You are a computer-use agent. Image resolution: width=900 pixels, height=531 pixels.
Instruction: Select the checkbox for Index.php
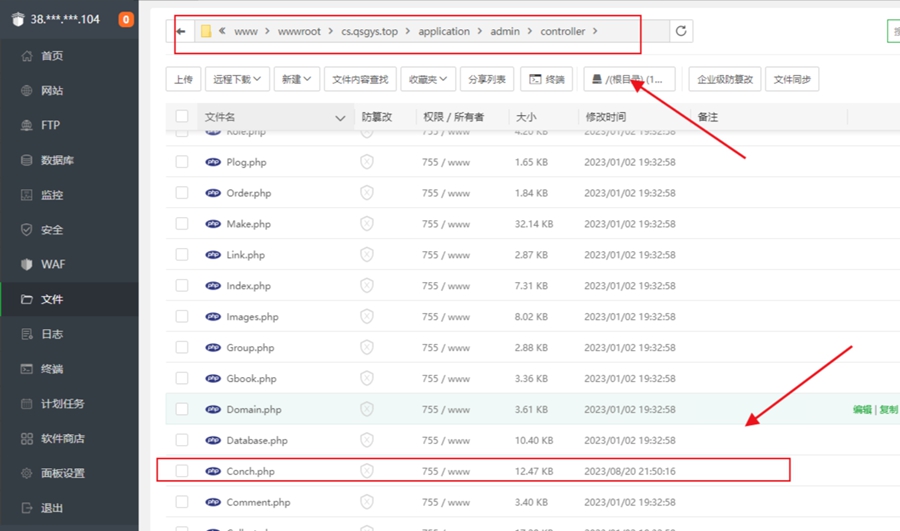(182, 286)
